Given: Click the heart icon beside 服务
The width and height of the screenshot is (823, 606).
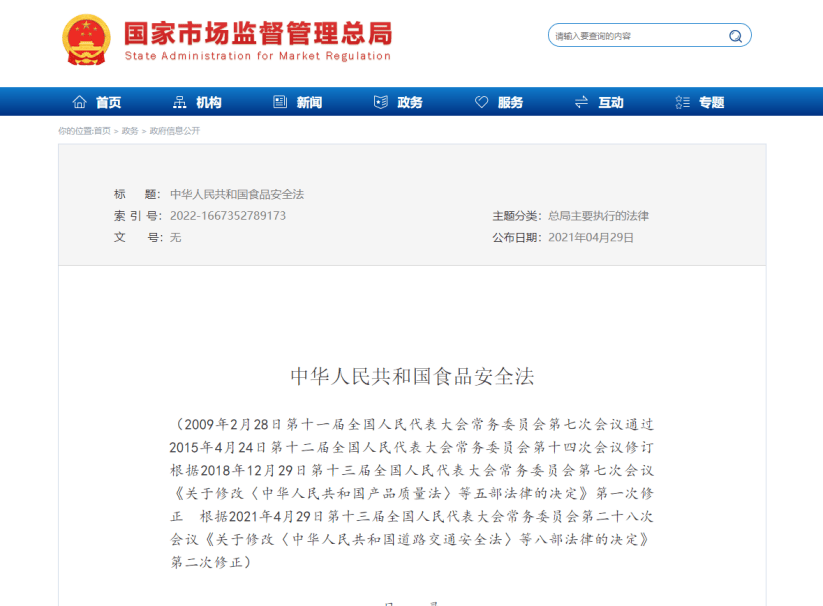Looking at the screenshot, I should tap(481, 102).
